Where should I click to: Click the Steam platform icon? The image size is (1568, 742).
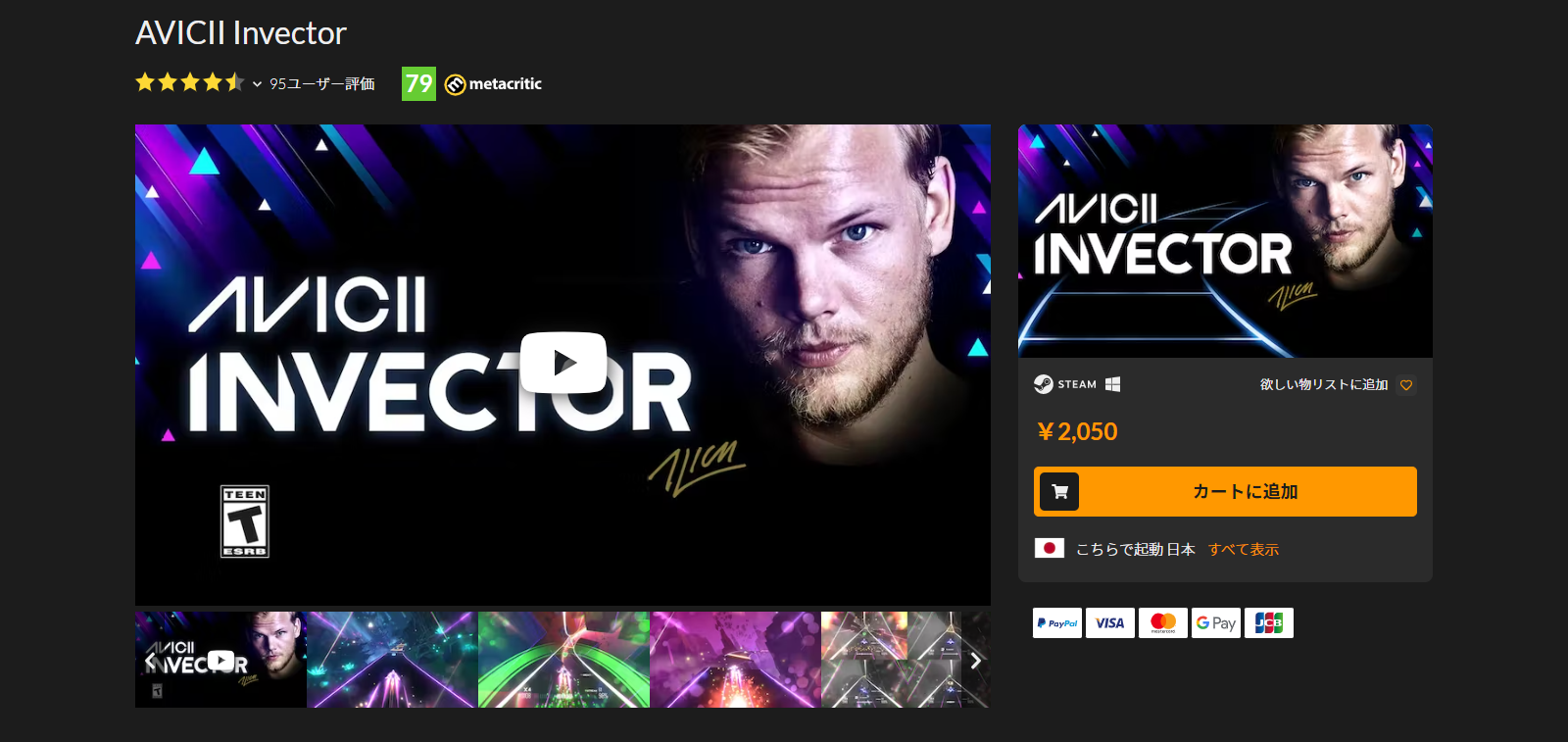tap(1044, 384)
